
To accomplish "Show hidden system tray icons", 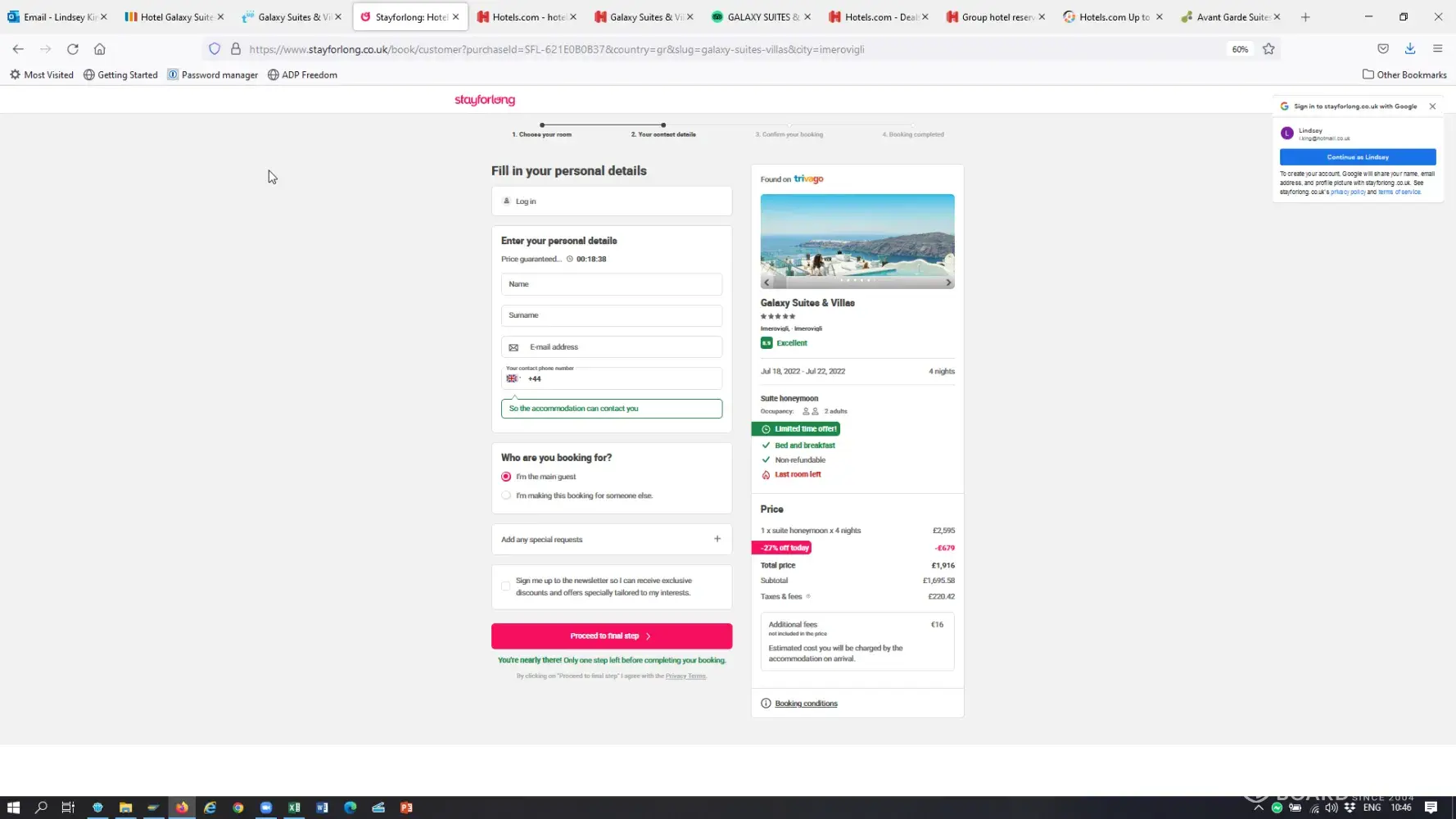I will point(1259,808).
